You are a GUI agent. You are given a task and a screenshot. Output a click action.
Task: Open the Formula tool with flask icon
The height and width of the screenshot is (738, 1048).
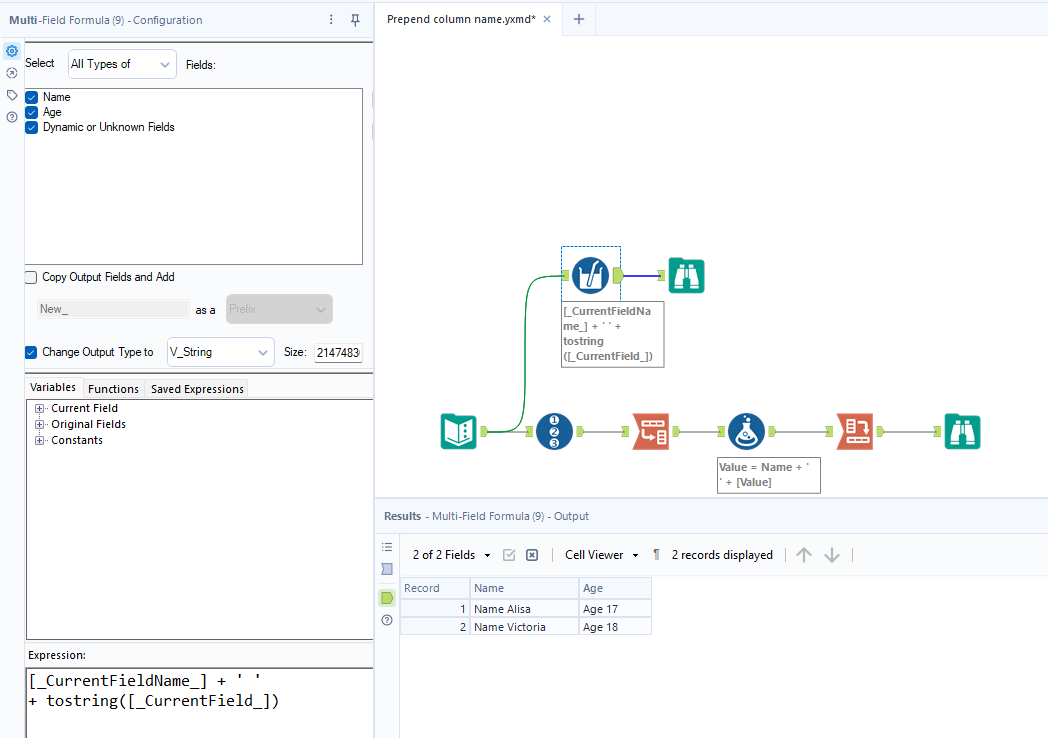click(746, 430)
